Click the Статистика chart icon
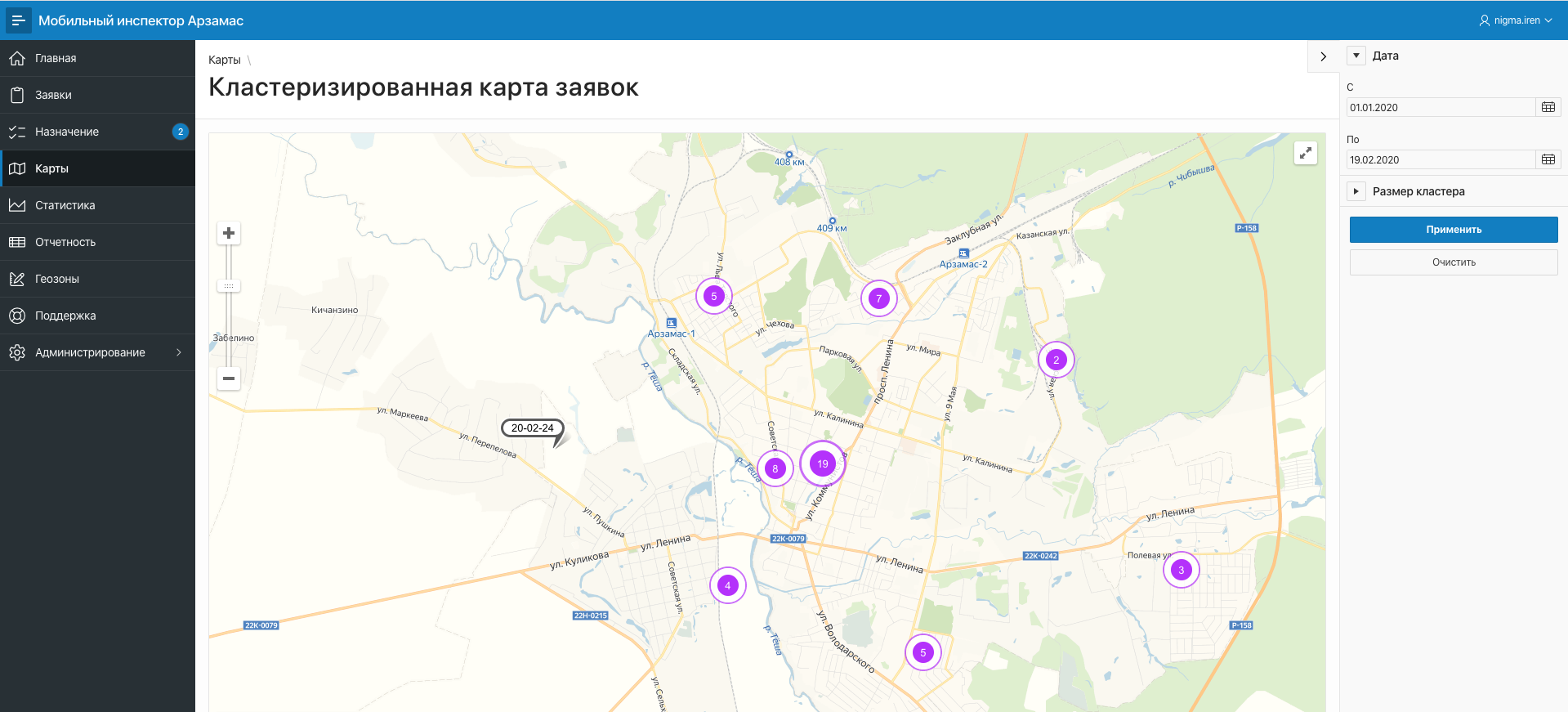Image resolution: width=1568 pixels, height=712 pixels. [17, 205]
